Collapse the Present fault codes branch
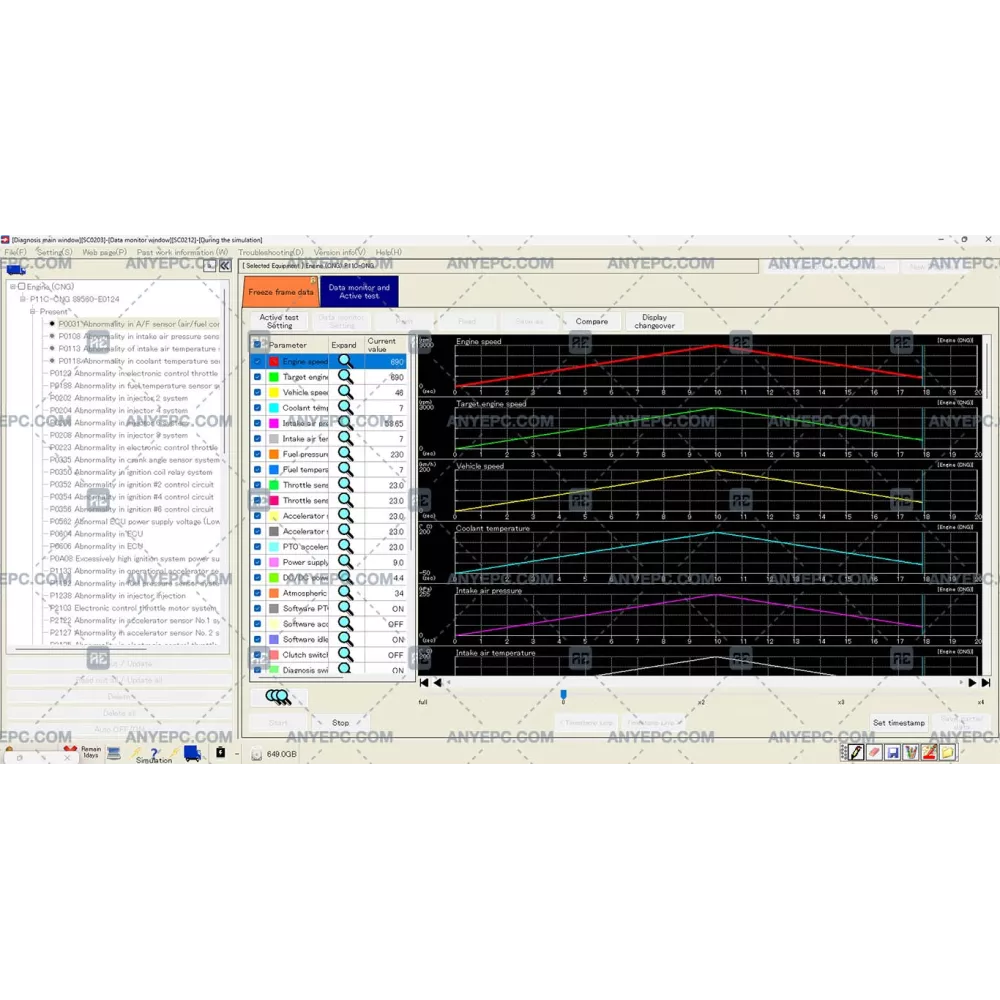This screenshot has height=1000, width=1000. (33, 311)
